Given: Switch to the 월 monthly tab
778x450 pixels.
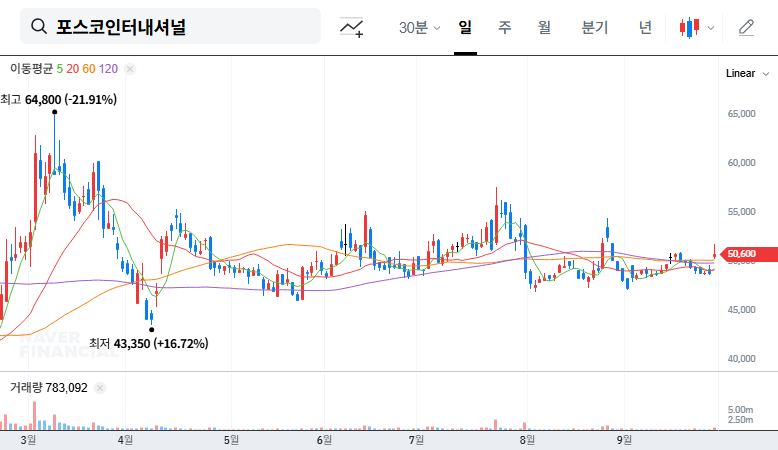Looking at the screenshot, I should (544, 27).
